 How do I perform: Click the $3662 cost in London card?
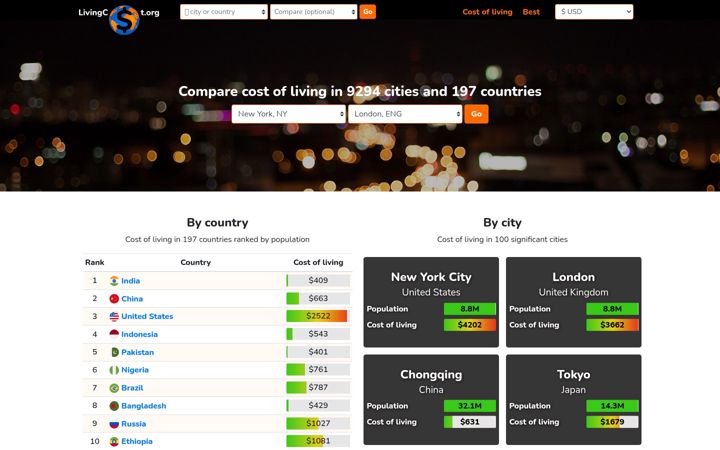click(x=612, y=325)
